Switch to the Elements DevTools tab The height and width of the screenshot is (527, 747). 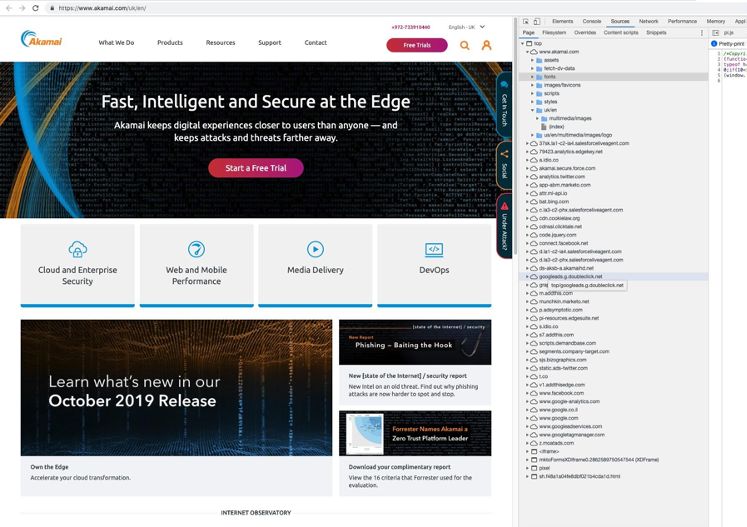563,21
